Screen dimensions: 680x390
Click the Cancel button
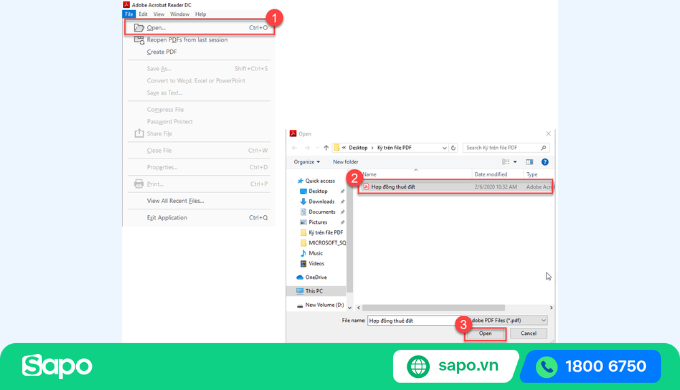(x=528, y=334)
